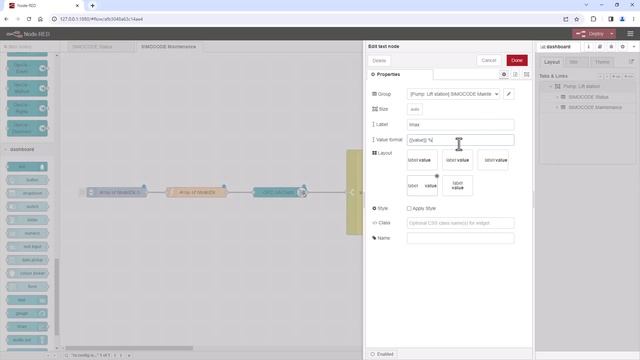The image size is (640, 360).
Task: Select the text input palette node
Action: (28, 247)
